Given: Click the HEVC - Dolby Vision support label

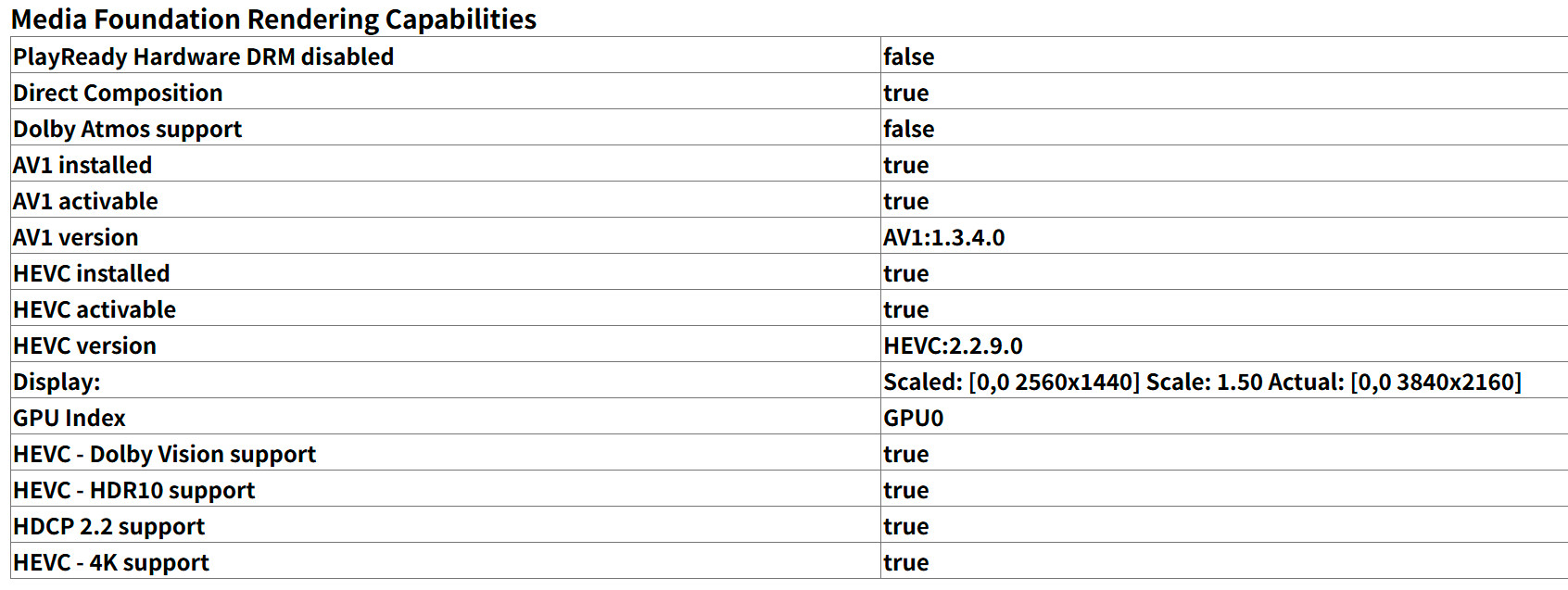Looking at the screenshot, I should click(x=164, y=454).
